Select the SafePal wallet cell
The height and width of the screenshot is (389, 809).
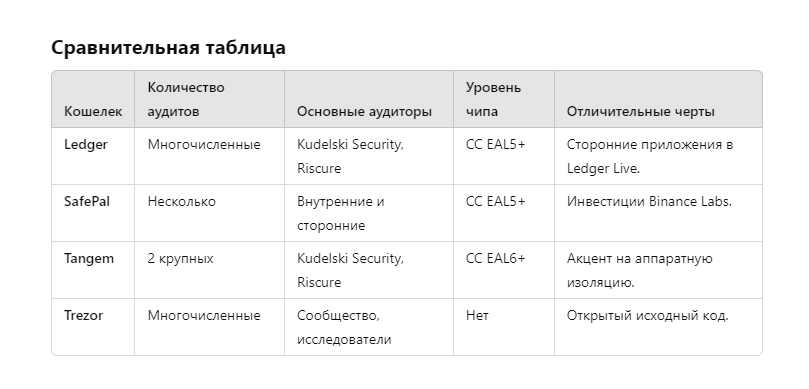[93, 213]
